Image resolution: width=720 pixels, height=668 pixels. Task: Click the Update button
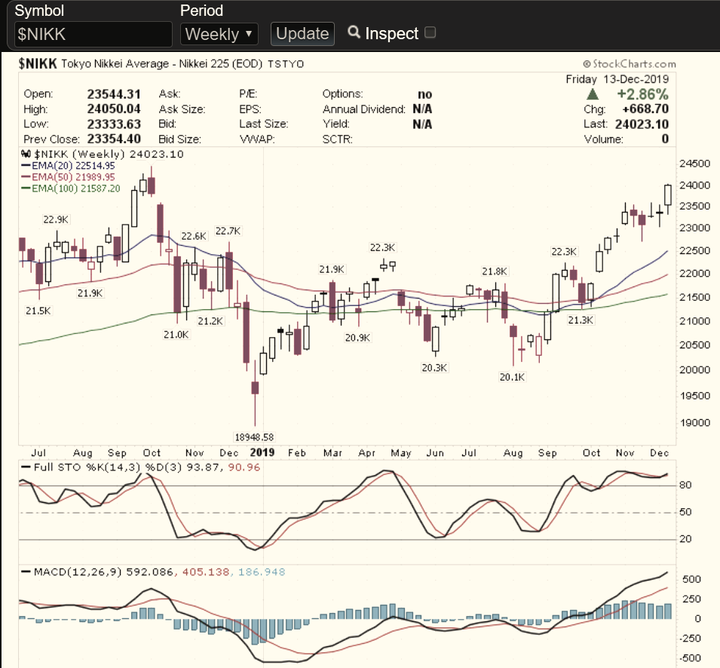[302, 34]
